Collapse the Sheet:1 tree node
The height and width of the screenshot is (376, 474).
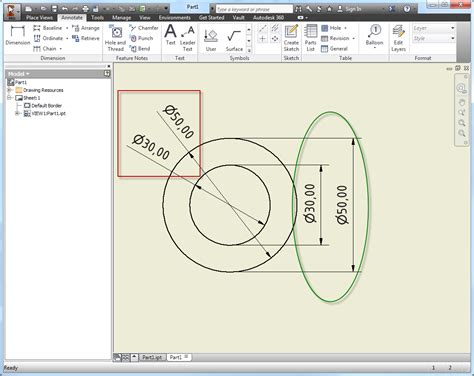pyautogui.click(x=9, y=98)
